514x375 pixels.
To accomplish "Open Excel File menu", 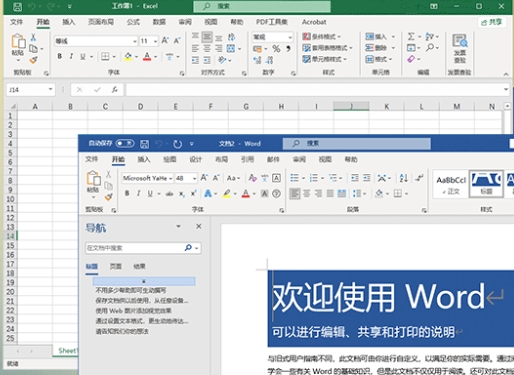I will [16, 22].
